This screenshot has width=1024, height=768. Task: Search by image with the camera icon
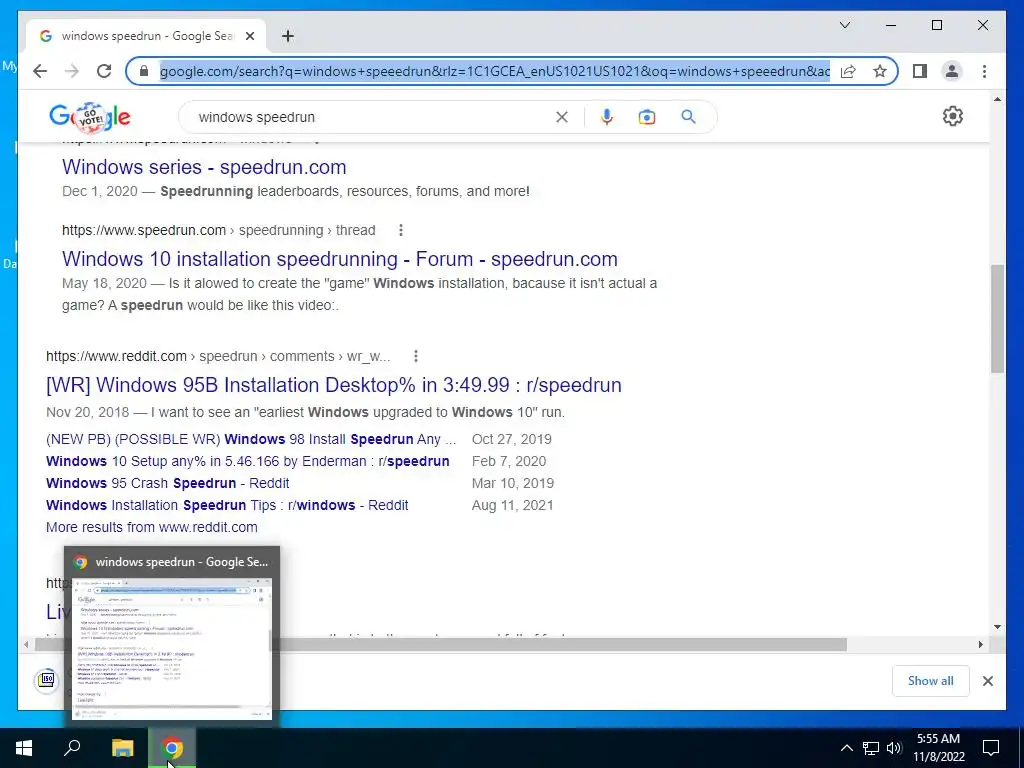click(x=647, y=117)
